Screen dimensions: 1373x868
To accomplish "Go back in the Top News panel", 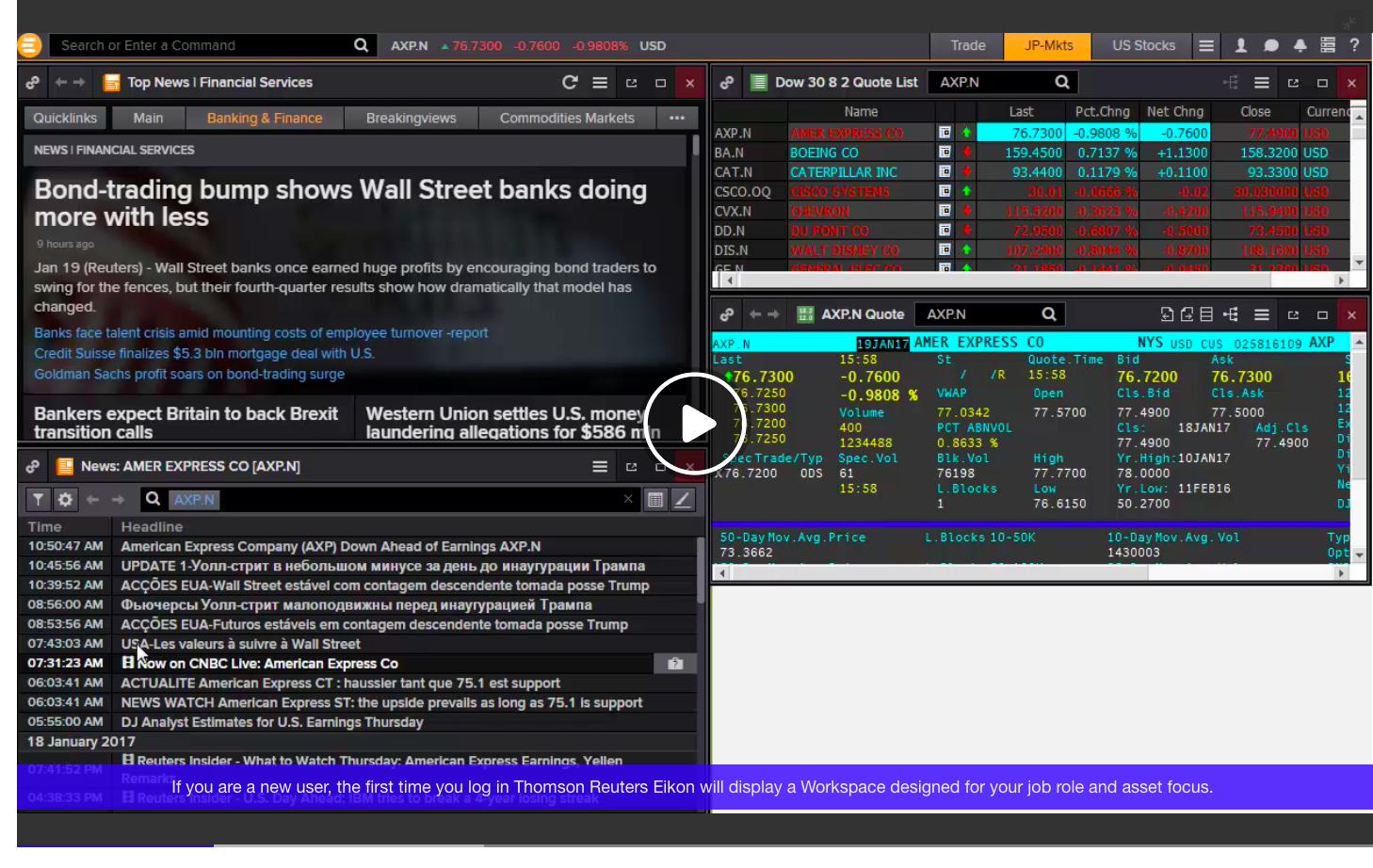I will (60, 83).
